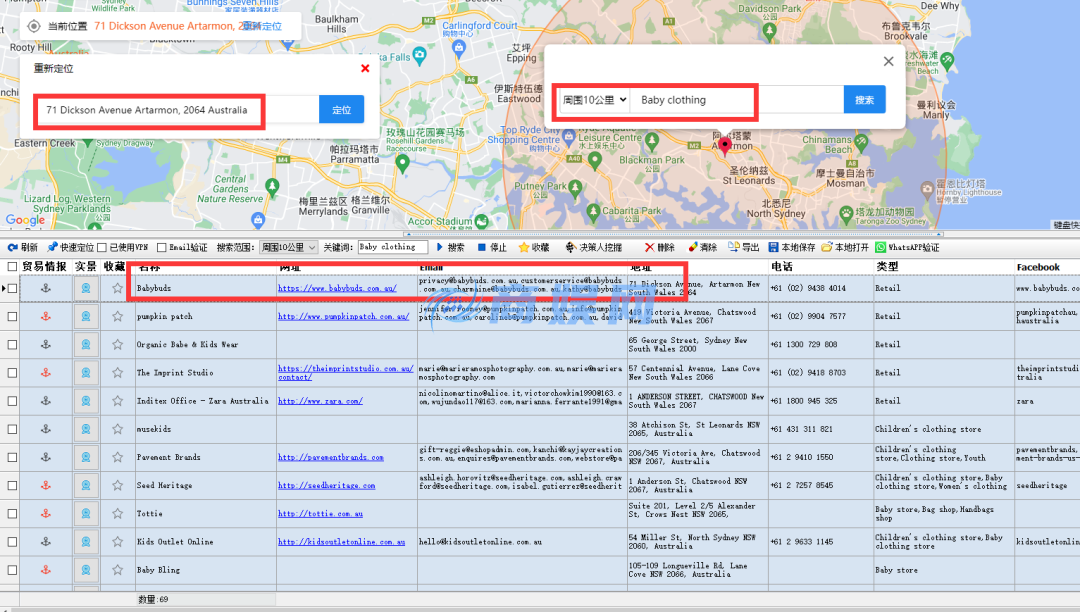
Task: Enable the 已使用VPN checkbox
Action: coord(102,248)
